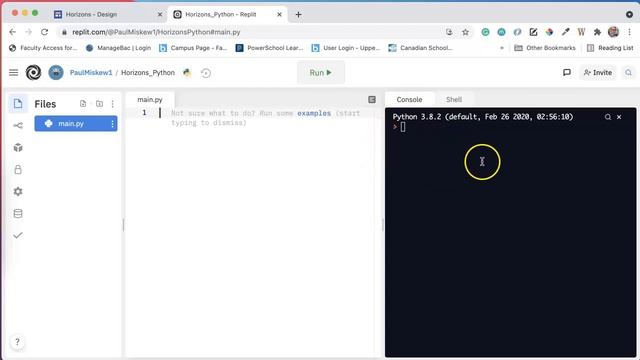640x360 pixels.
Task: Select the main.py editor tab
Action: (150, 100)
